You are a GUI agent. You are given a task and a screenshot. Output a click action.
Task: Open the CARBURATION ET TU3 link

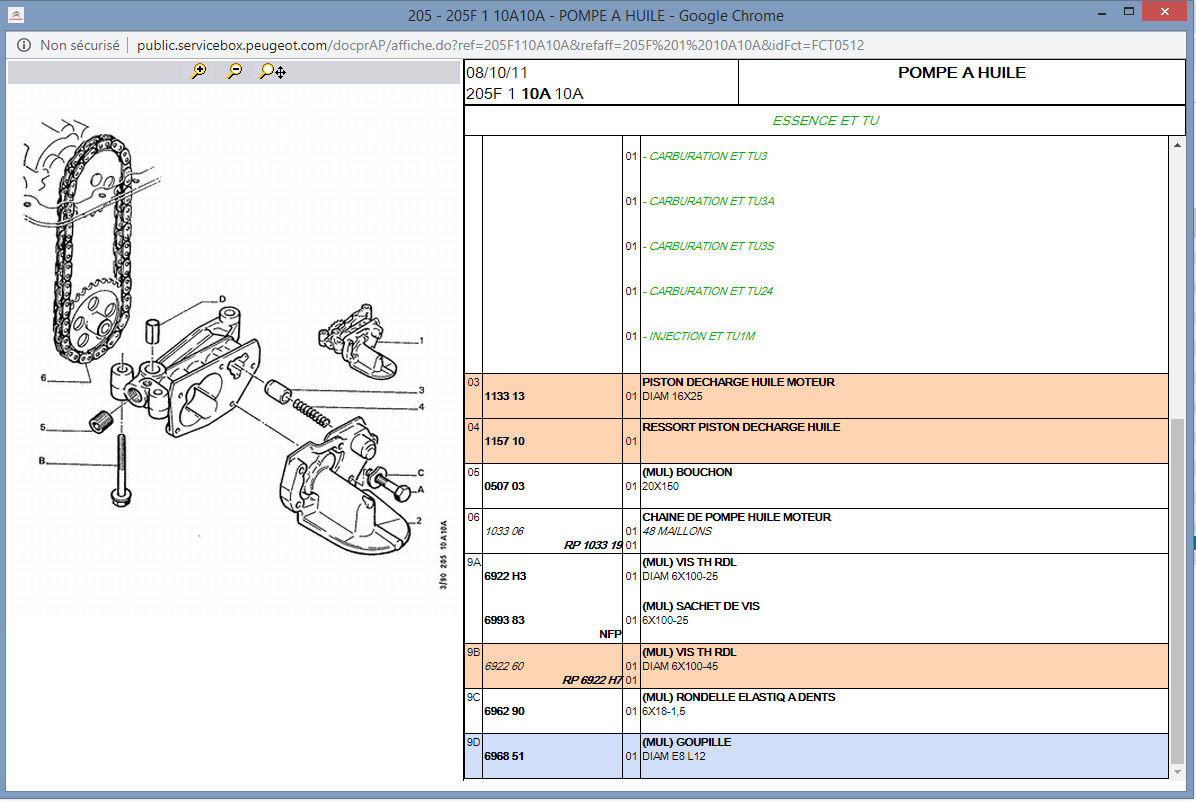(708, 156)
